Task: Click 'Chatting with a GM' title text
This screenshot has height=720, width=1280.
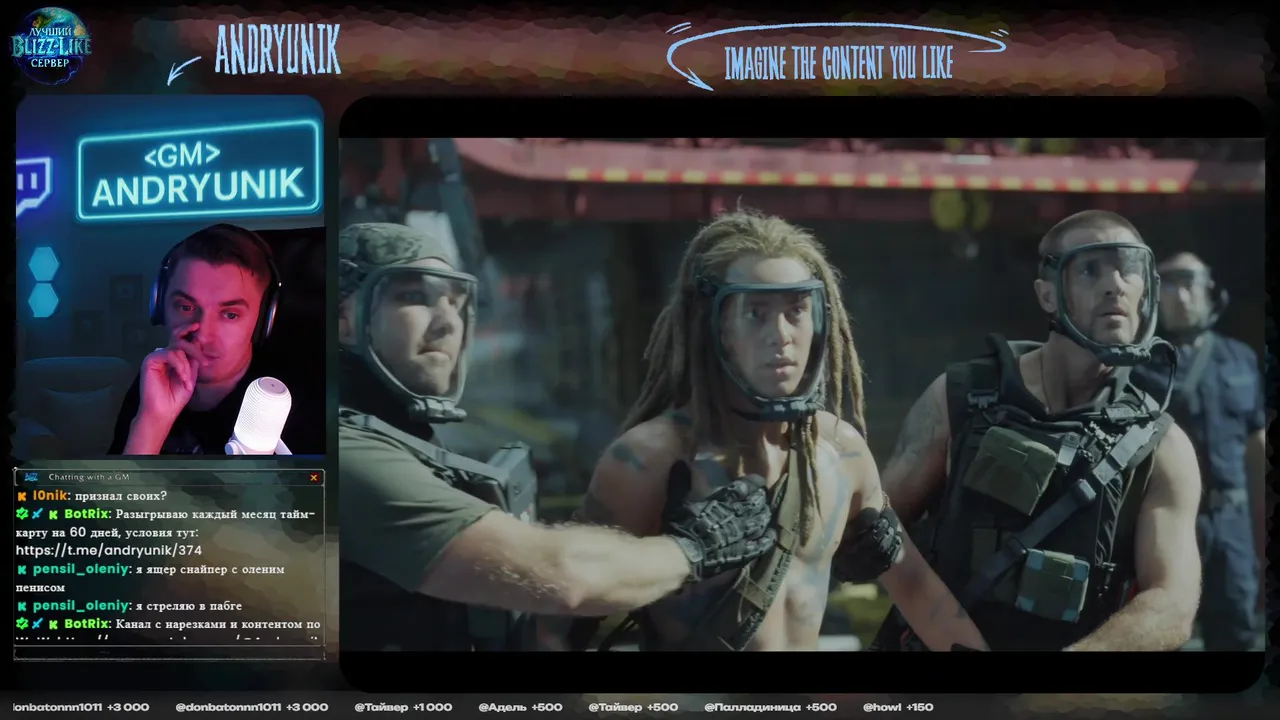Action: click(x=89, y=477)
